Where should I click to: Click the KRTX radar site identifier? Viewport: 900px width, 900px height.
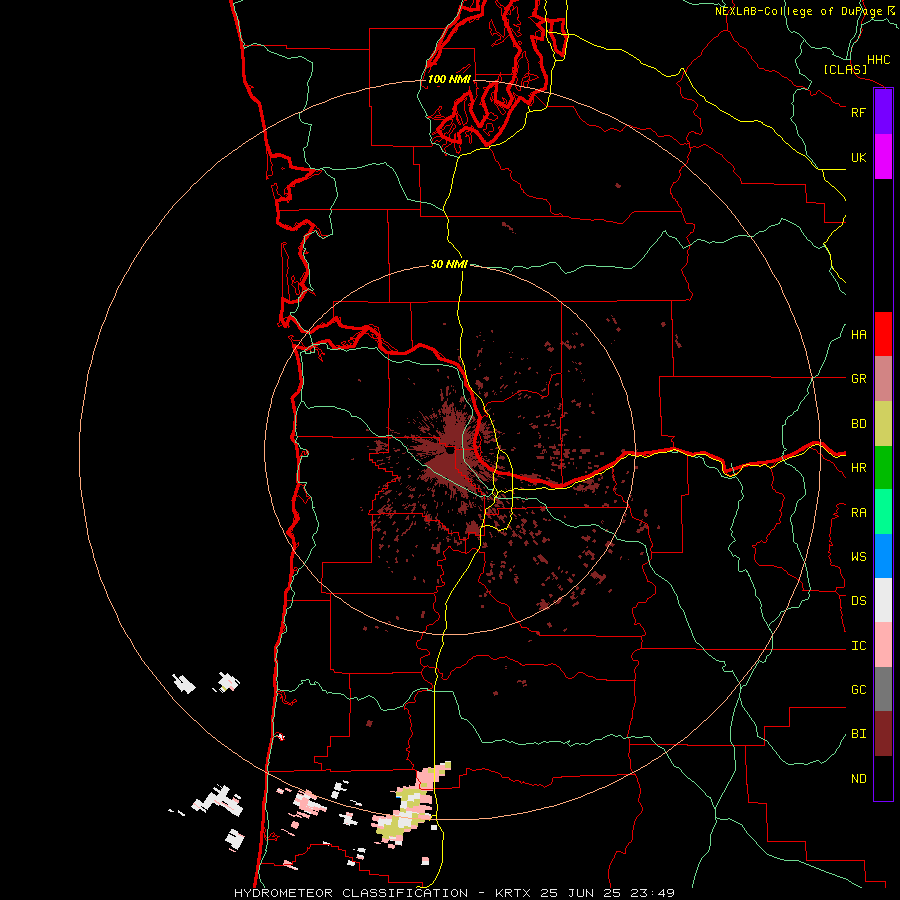pyautogui.click(x=513, y=893)
